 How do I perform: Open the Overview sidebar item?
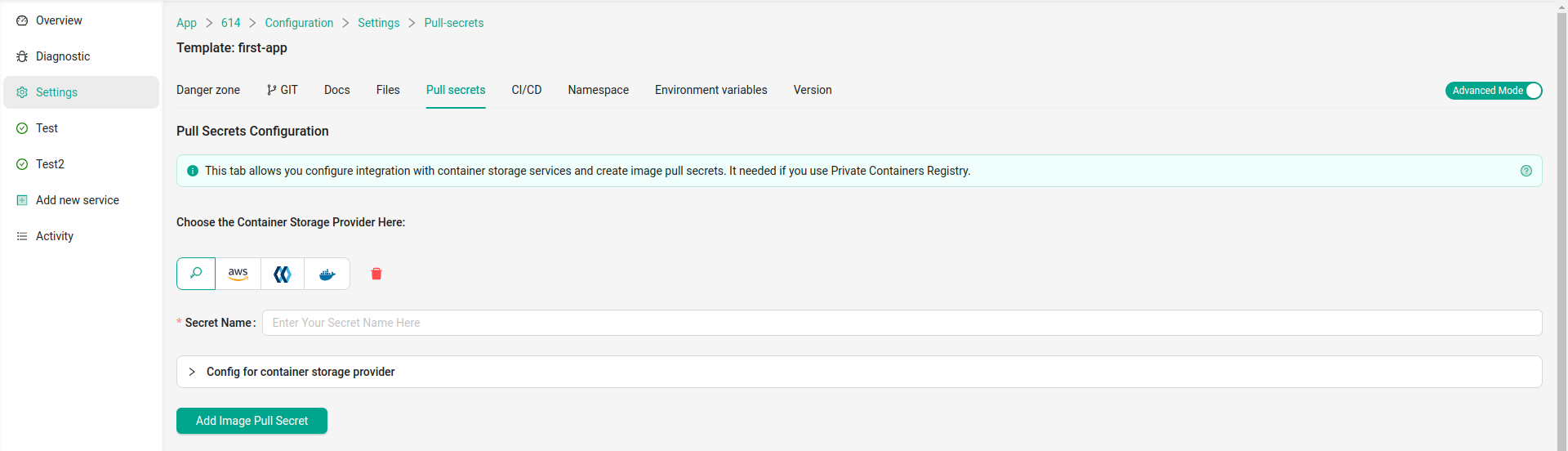coord(59,20)
